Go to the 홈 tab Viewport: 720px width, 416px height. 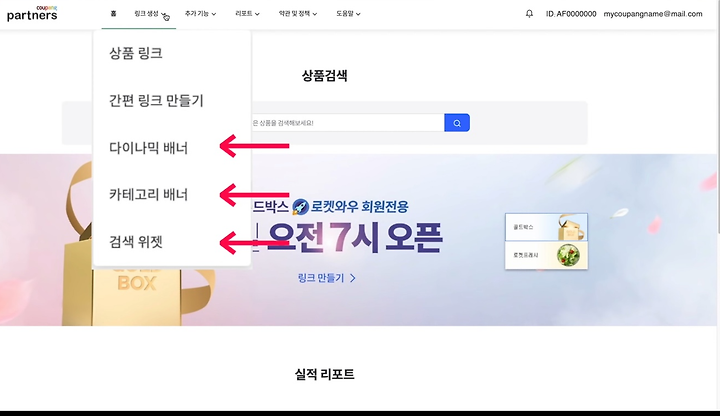[x=113, y=14]
